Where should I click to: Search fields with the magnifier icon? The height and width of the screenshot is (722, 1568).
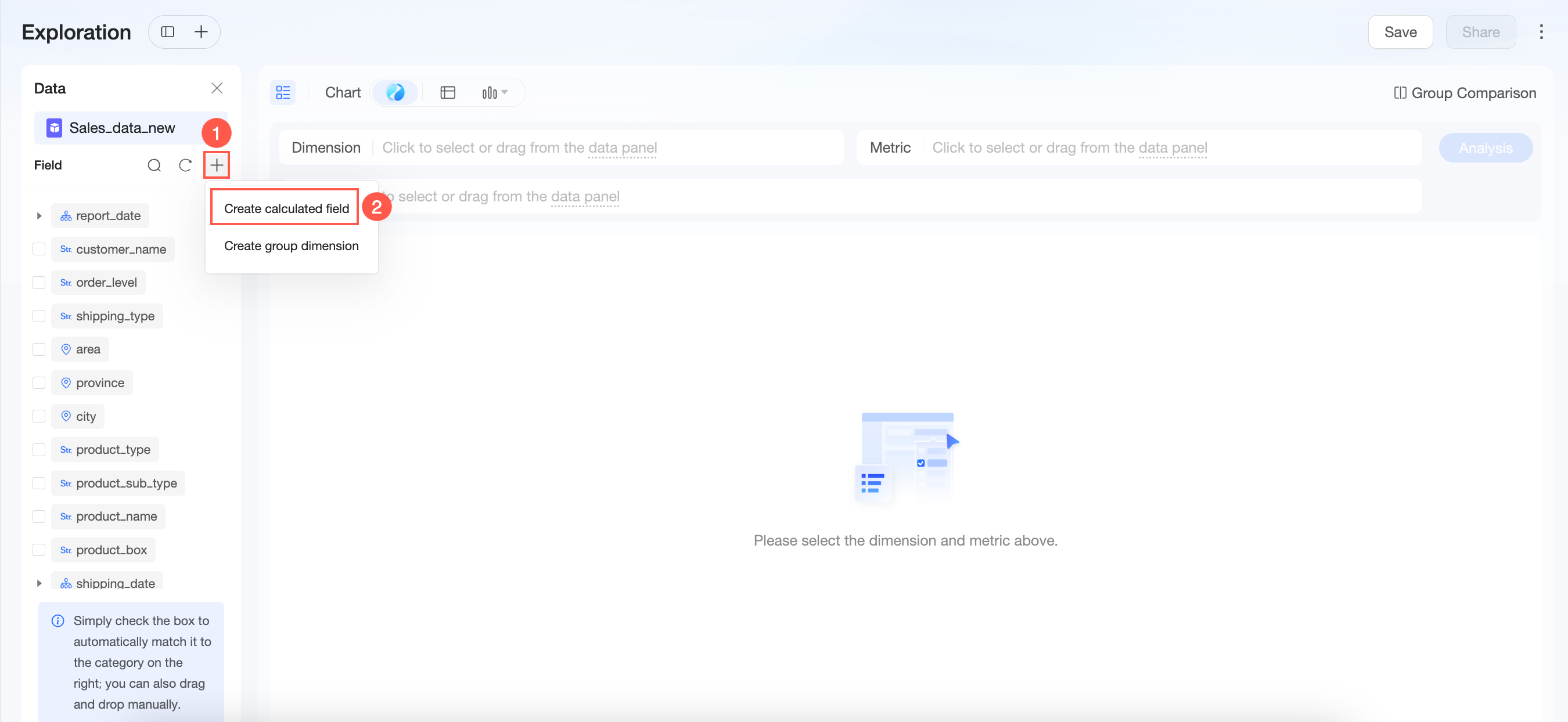point(154,165)
